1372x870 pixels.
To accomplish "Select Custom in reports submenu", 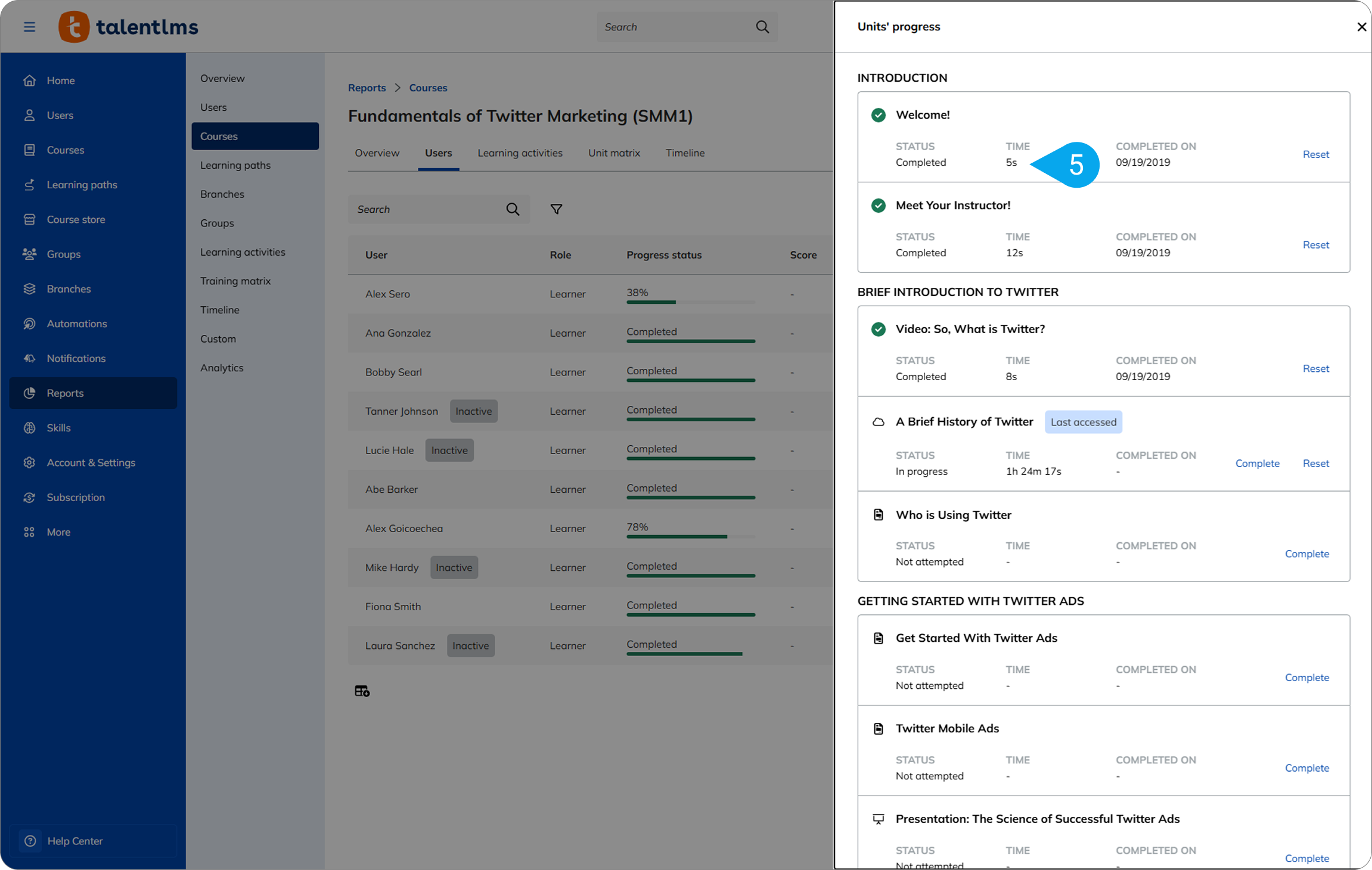I will click(x=218, y=339).
